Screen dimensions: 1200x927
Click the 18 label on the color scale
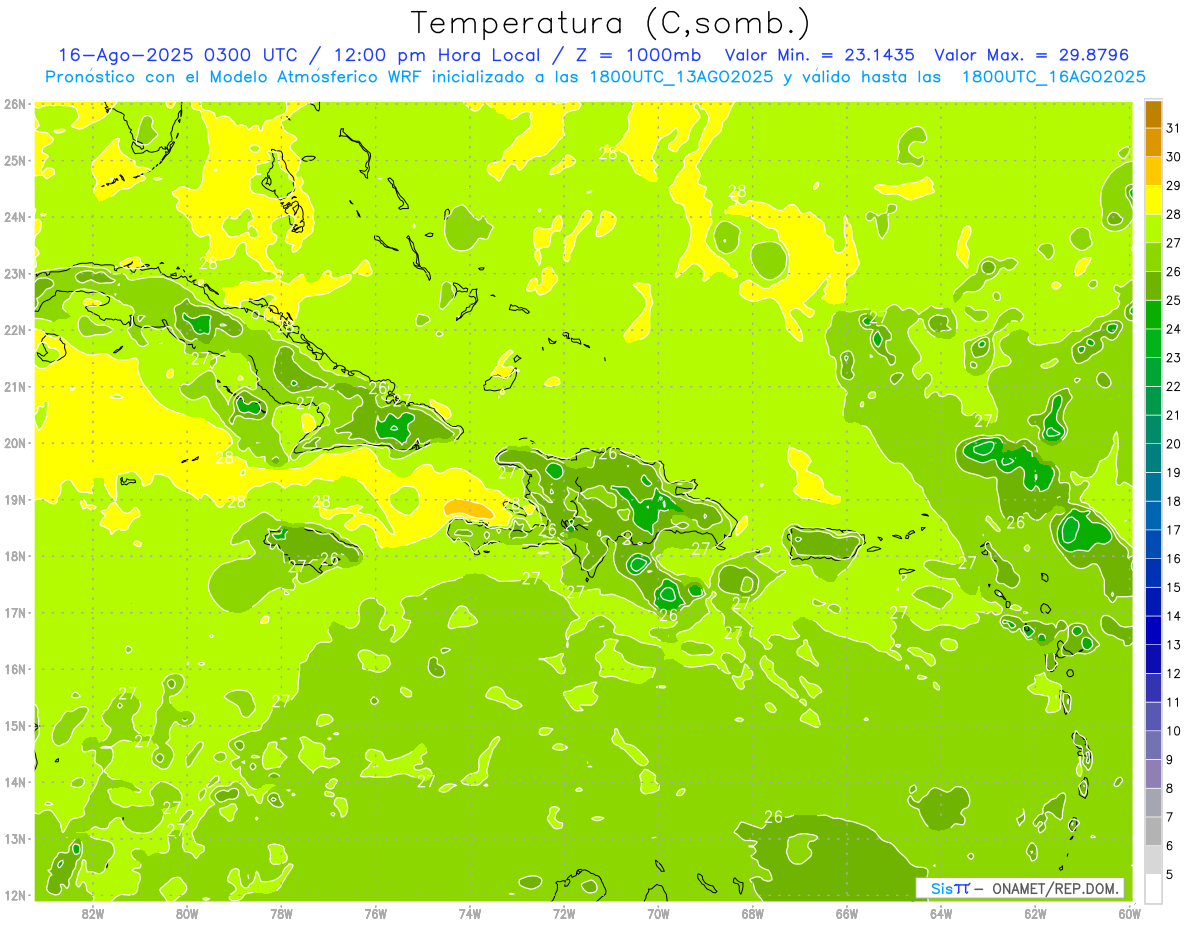pos(1173,501)
